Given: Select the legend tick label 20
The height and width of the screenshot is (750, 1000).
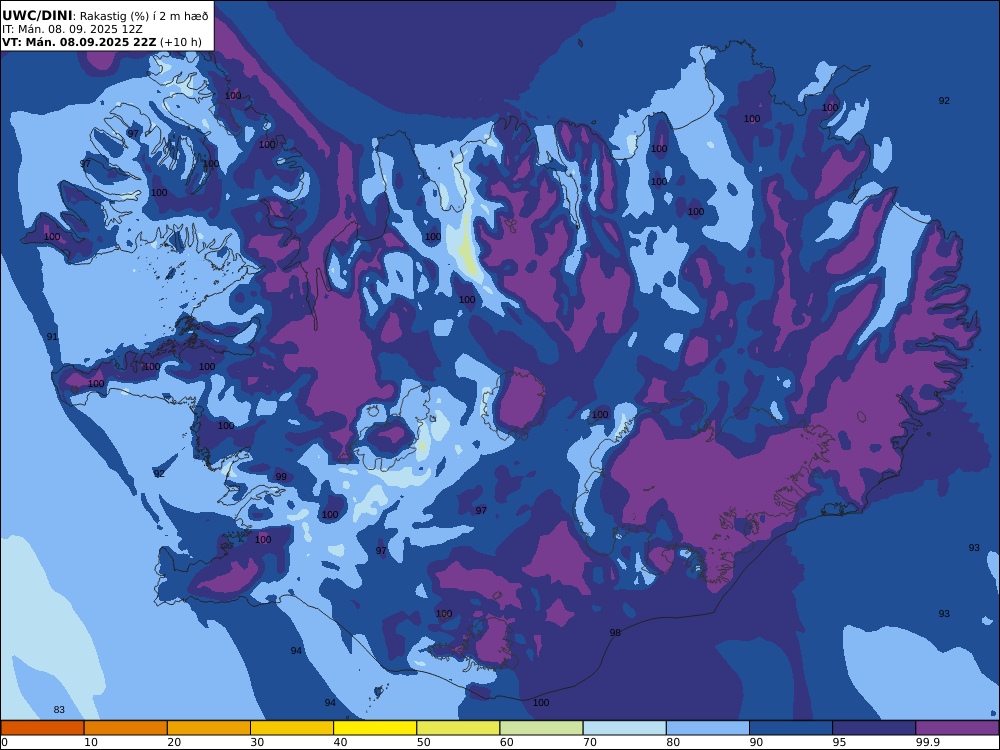Looking at the screenshot, I should pos(174,742).
